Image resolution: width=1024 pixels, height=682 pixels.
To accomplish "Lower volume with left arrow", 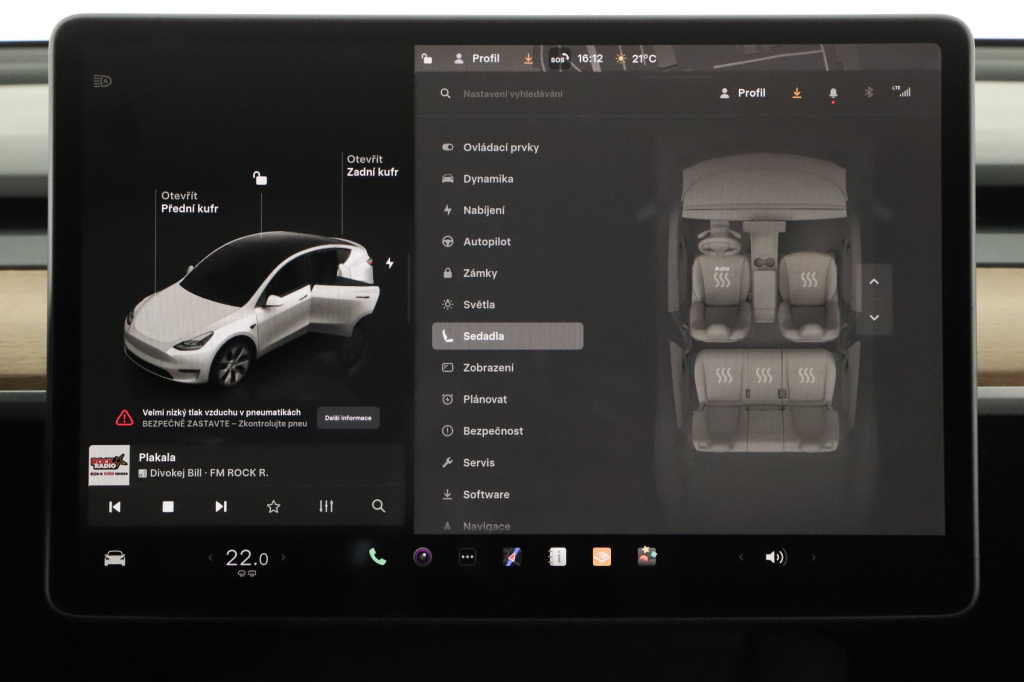I will tap(741, 557).
